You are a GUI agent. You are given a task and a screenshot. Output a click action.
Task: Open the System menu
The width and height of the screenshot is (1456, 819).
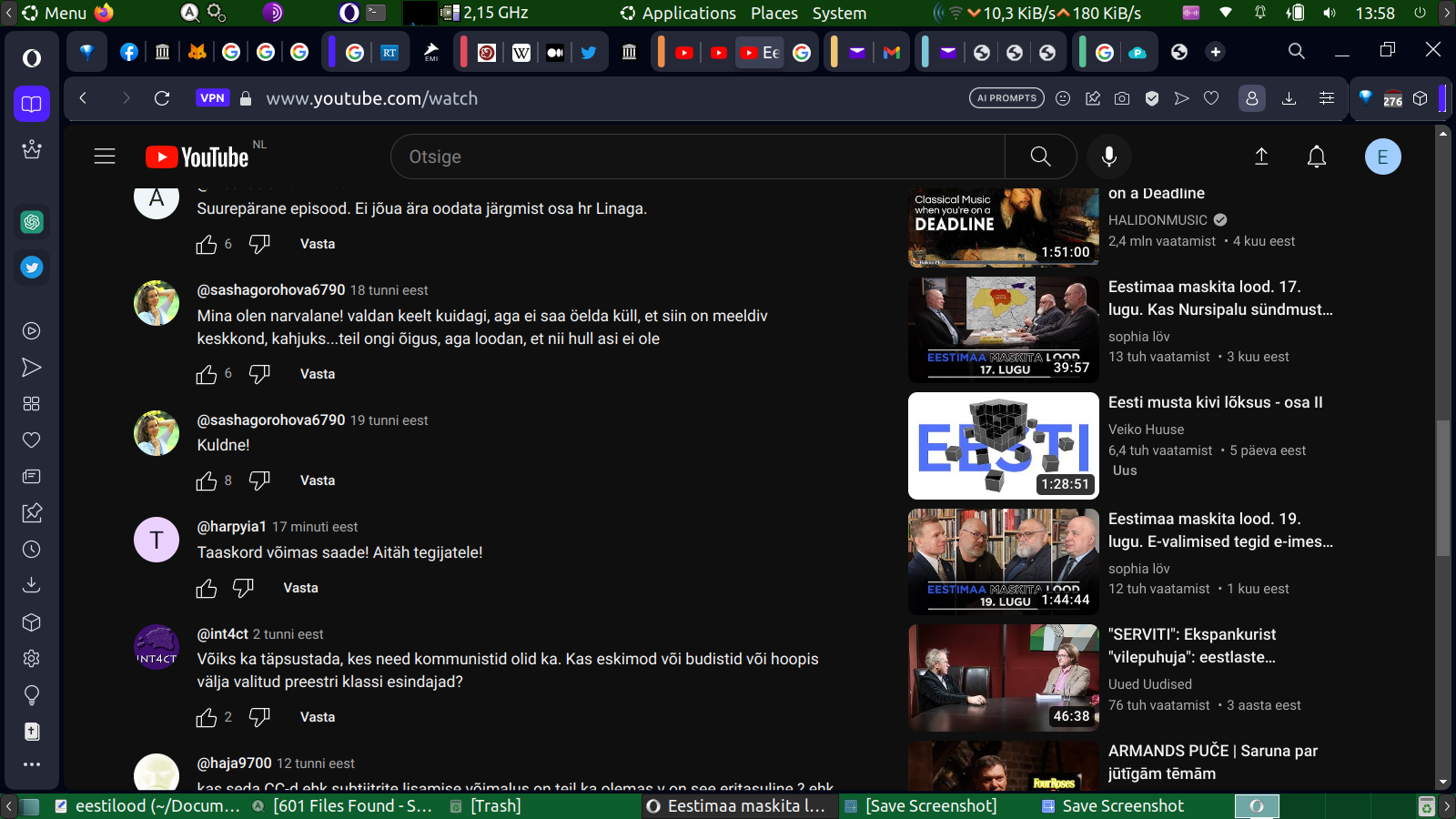[839, 13]
